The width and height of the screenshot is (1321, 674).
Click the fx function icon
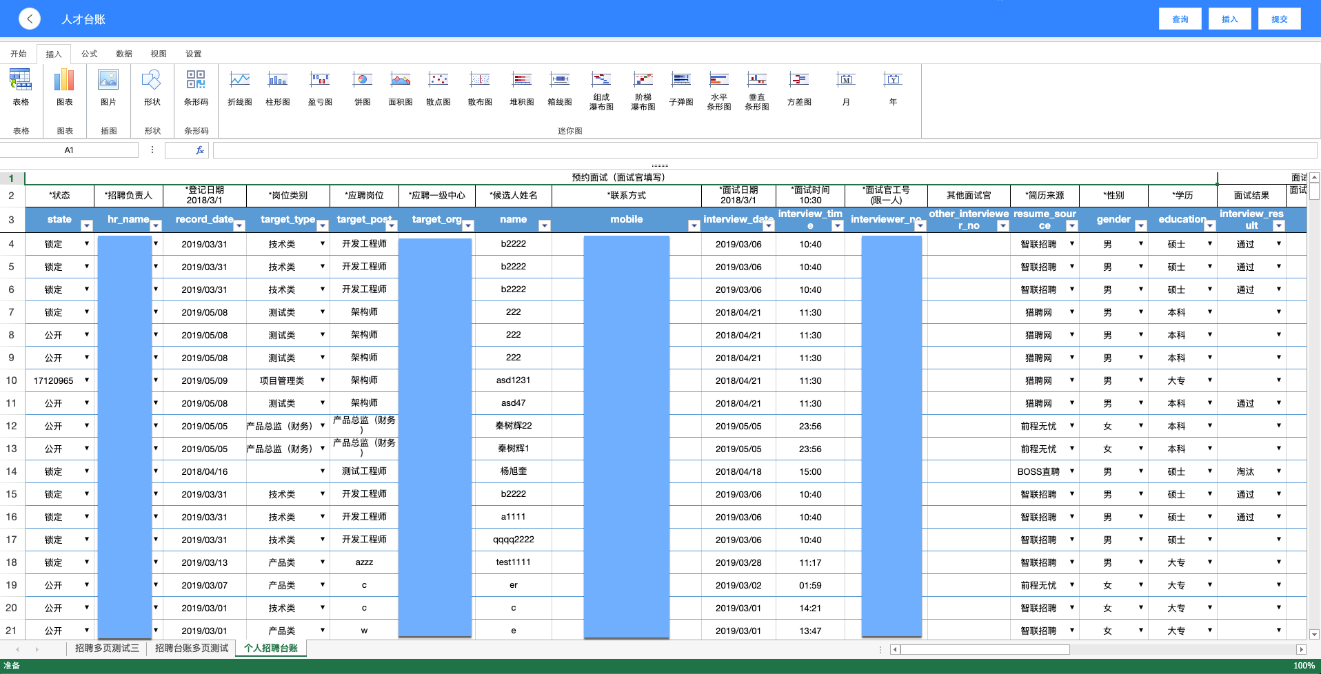point(199,150)
